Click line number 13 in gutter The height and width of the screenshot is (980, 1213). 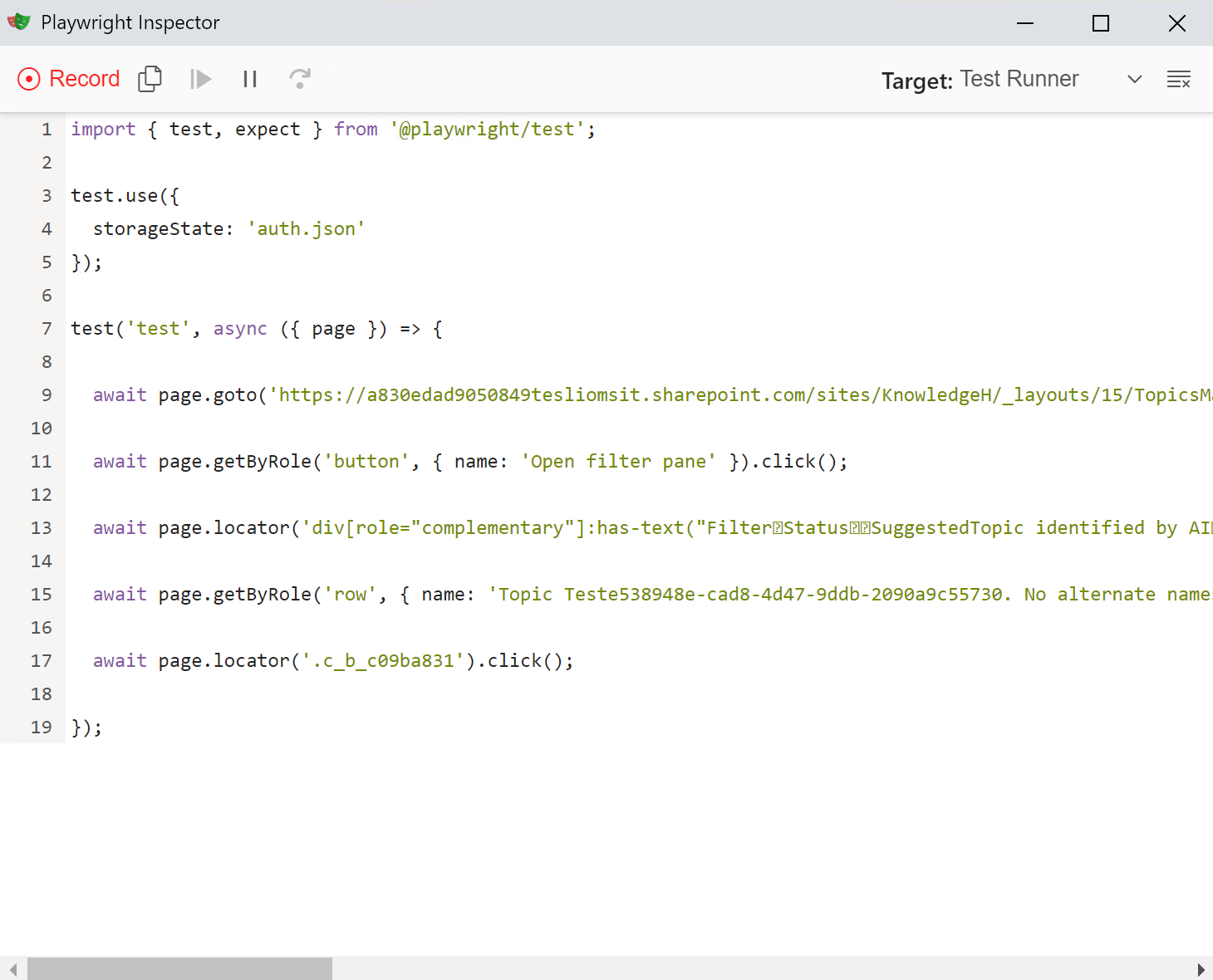tap(42, 527)
